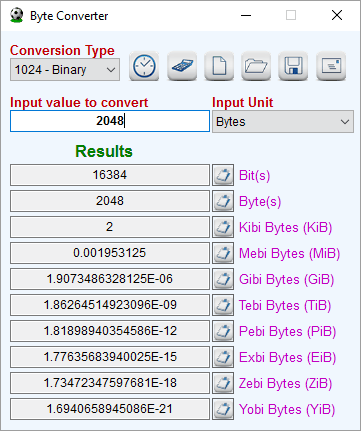361x431 pixels.
Task: Expand the Input Unit Bytes dropdown
Action: [283, 122]
